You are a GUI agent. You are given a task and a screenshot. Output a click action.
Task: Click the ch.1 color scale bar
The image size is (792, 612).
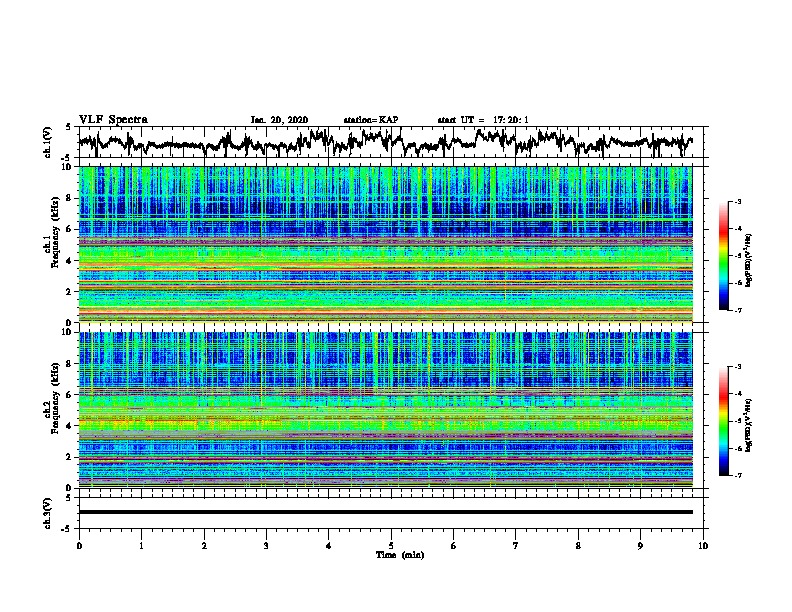click(x=723, y=256)
